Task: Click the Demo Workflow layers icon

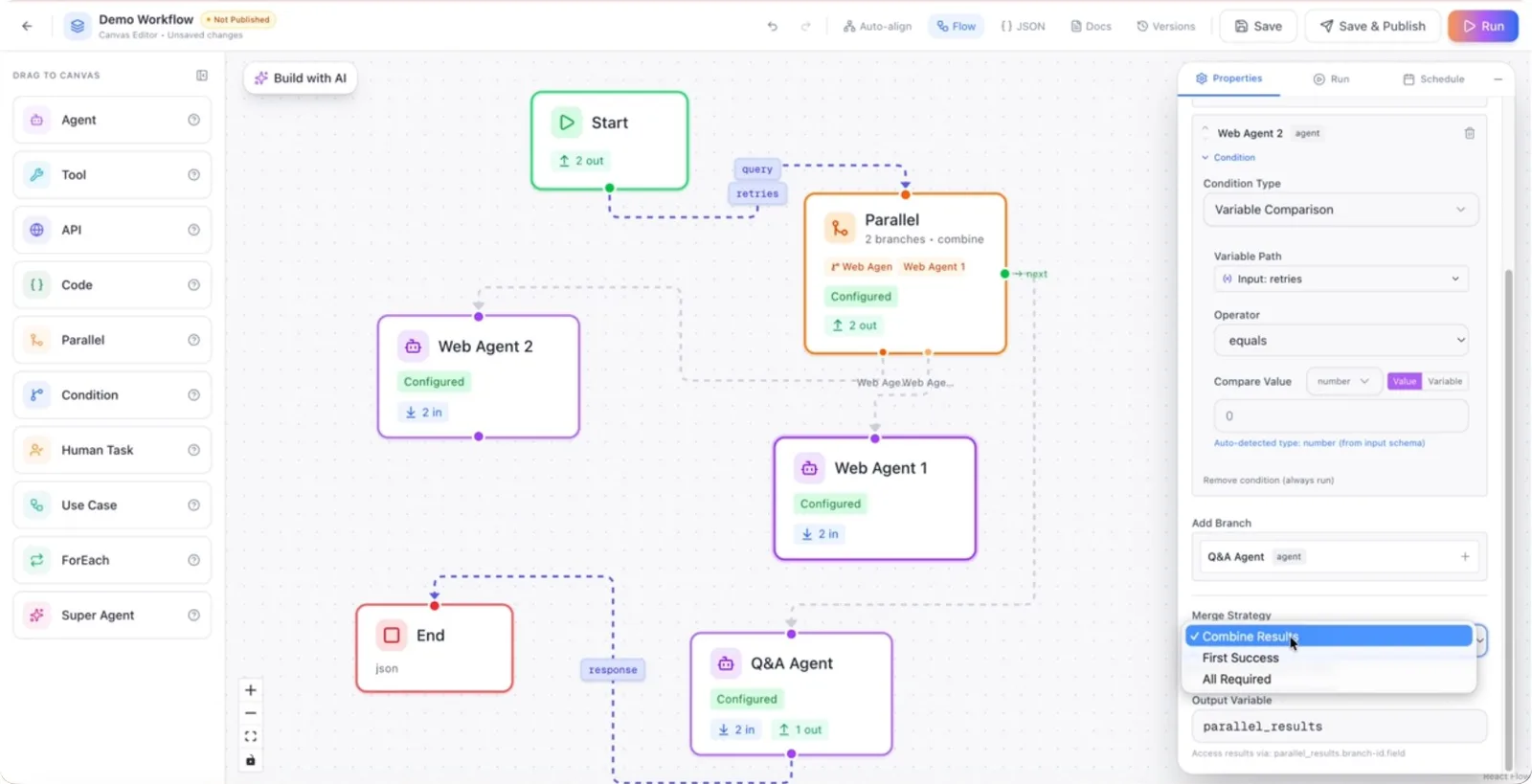Action: pyautogui.click(x=78, y=26)
